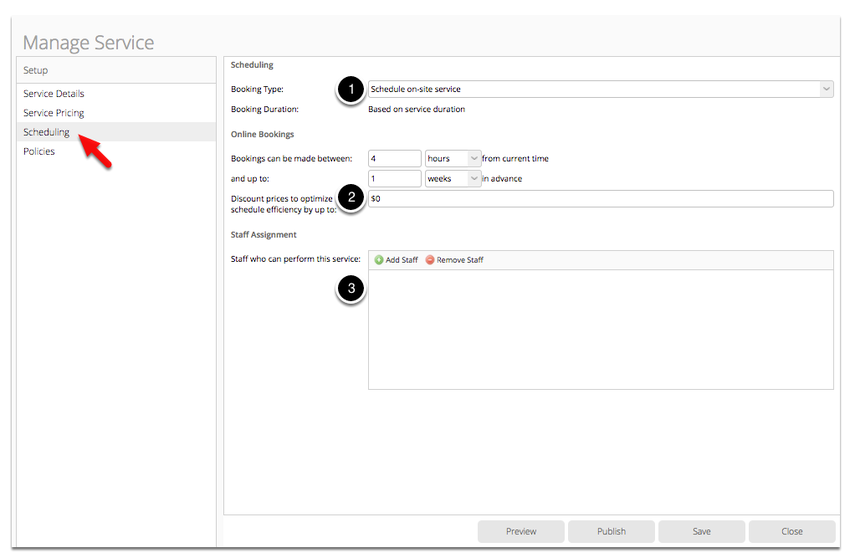Save the service settings
The height and width of the screenshot is (558, 855).
[702, 531]
